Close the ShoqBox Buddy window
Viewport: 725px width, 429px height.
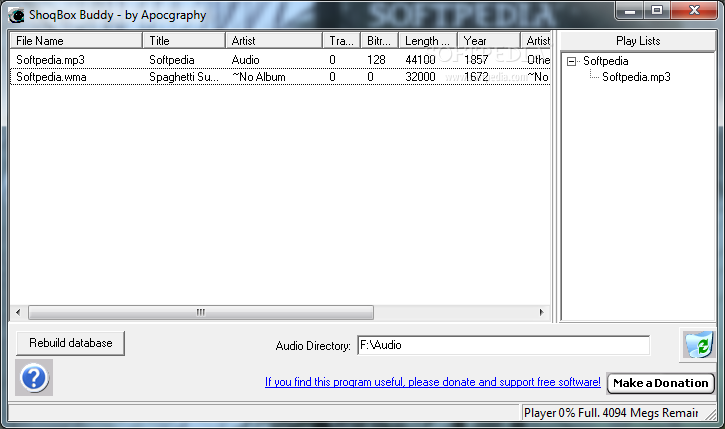[694, 11]
